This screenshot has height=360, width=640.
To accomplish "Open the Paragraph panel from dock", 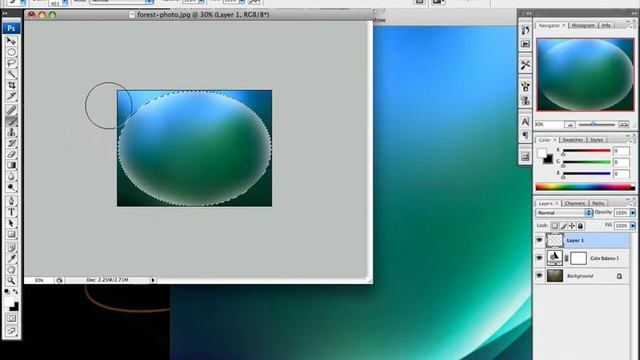I will (525, 135).
